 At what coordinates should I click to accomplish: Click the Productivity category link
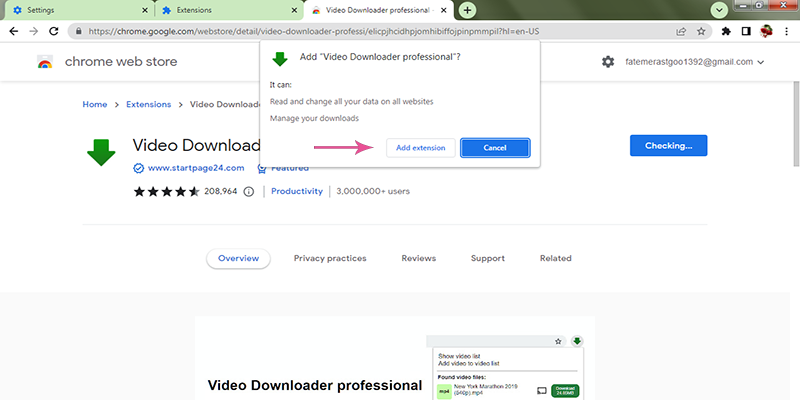tap(297, 191)
